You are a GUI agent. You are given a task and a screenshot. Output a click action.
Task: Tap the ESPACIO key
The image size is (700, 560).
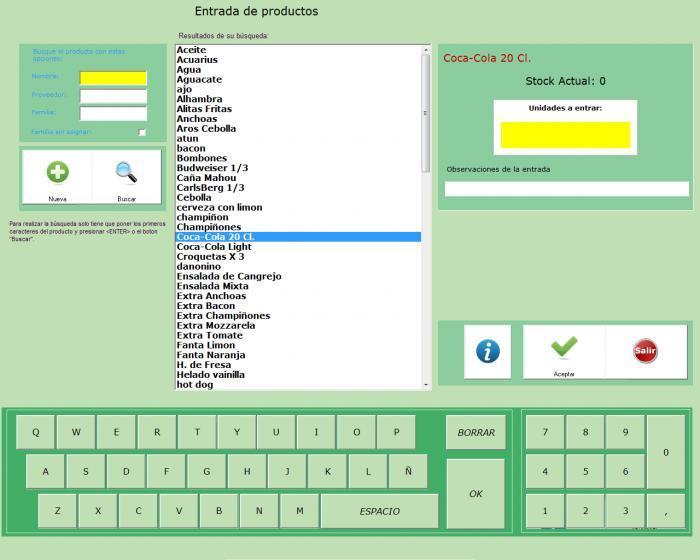point(379,511)
